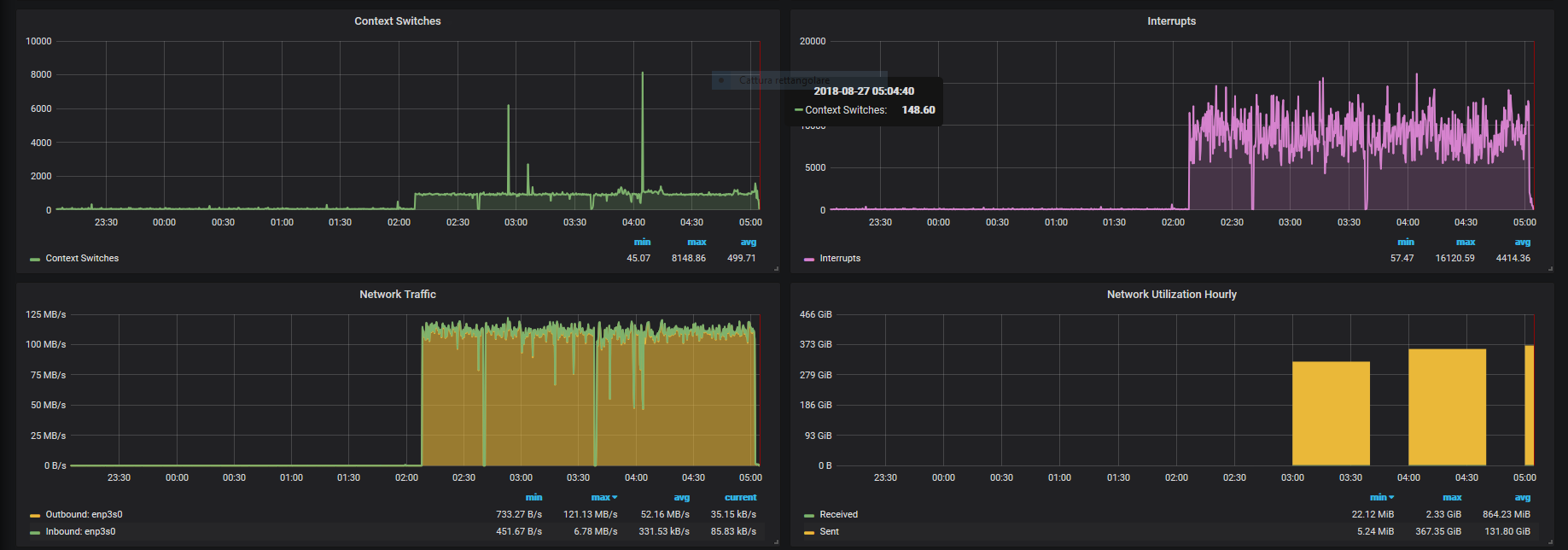1568x550 pixels.
Task: Click the 125 MB/s y-axis label
Action: [x=45, y=314]
